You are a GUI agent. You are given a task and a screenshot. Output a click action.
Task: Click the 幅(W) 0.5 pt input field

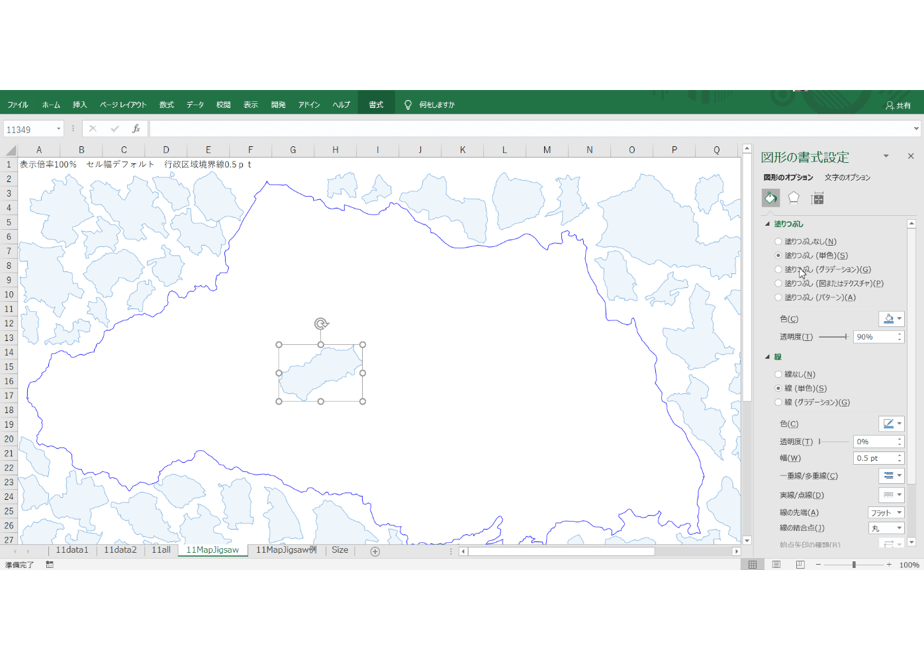(x=874, y=458)
